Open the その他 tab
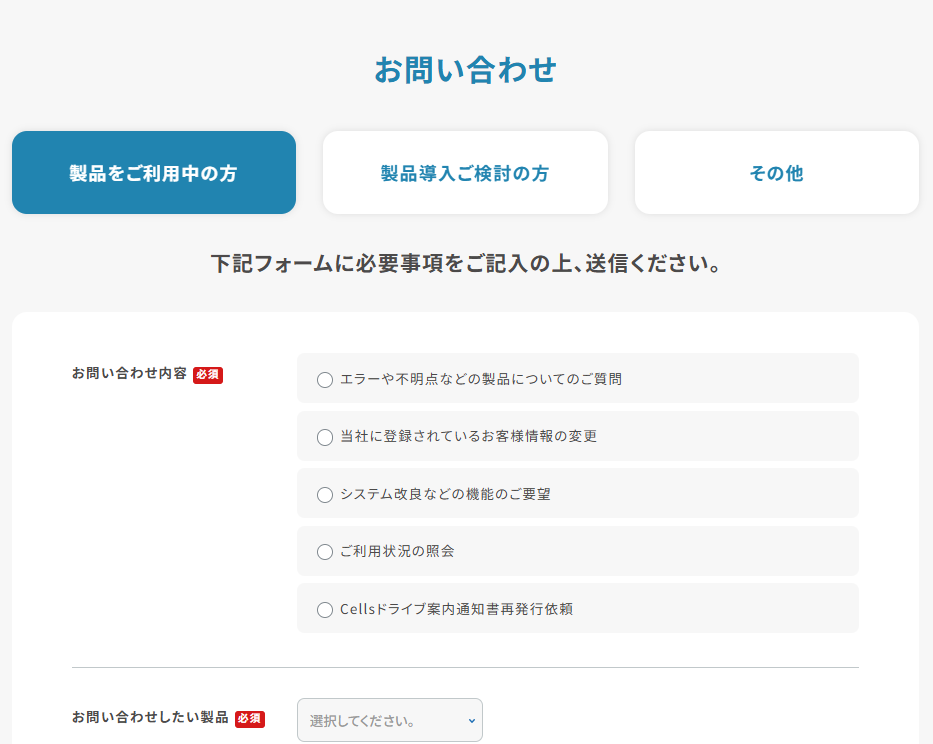 (777, 173)
